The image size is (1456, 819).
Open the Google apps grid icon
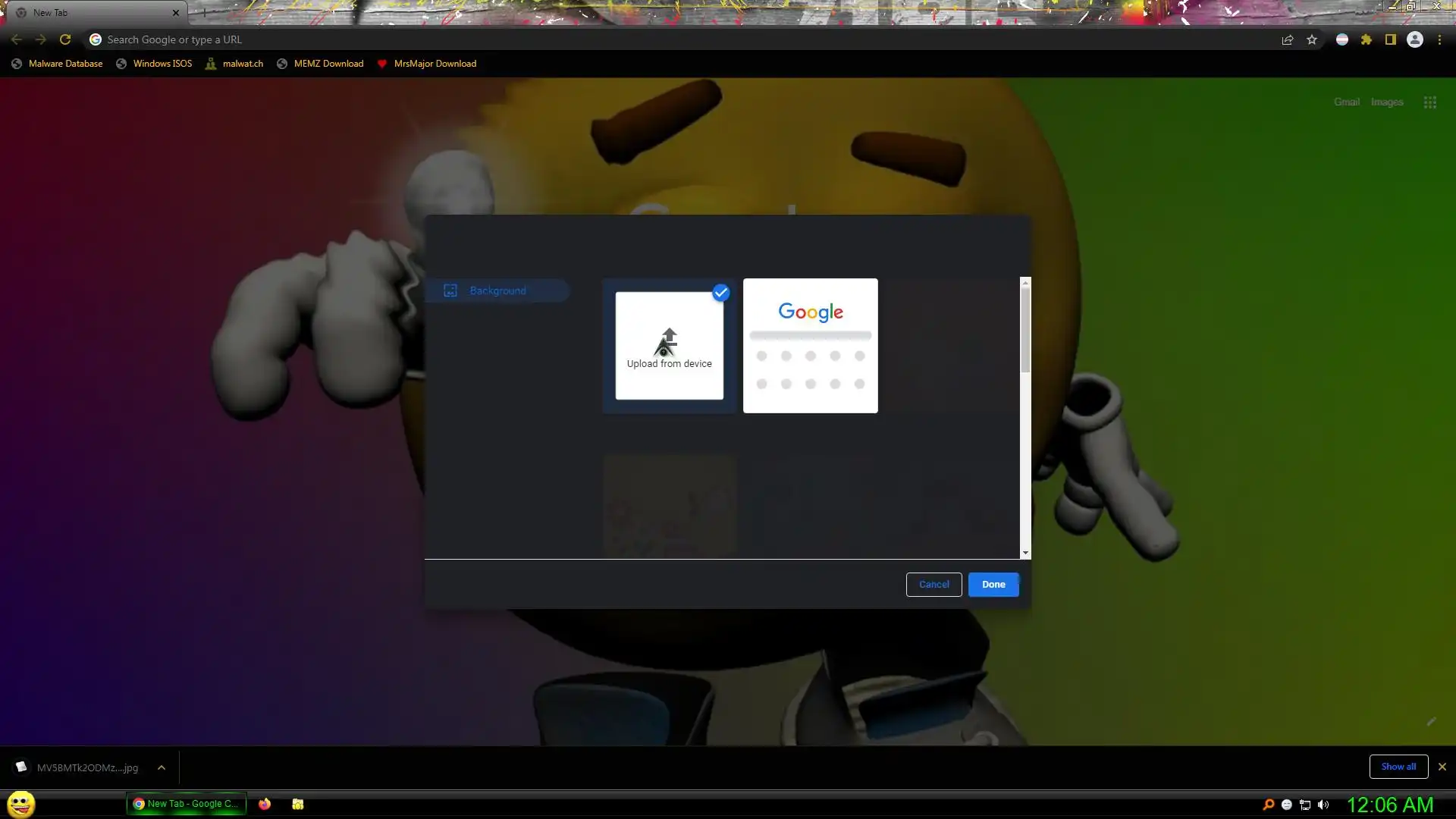1429,102
